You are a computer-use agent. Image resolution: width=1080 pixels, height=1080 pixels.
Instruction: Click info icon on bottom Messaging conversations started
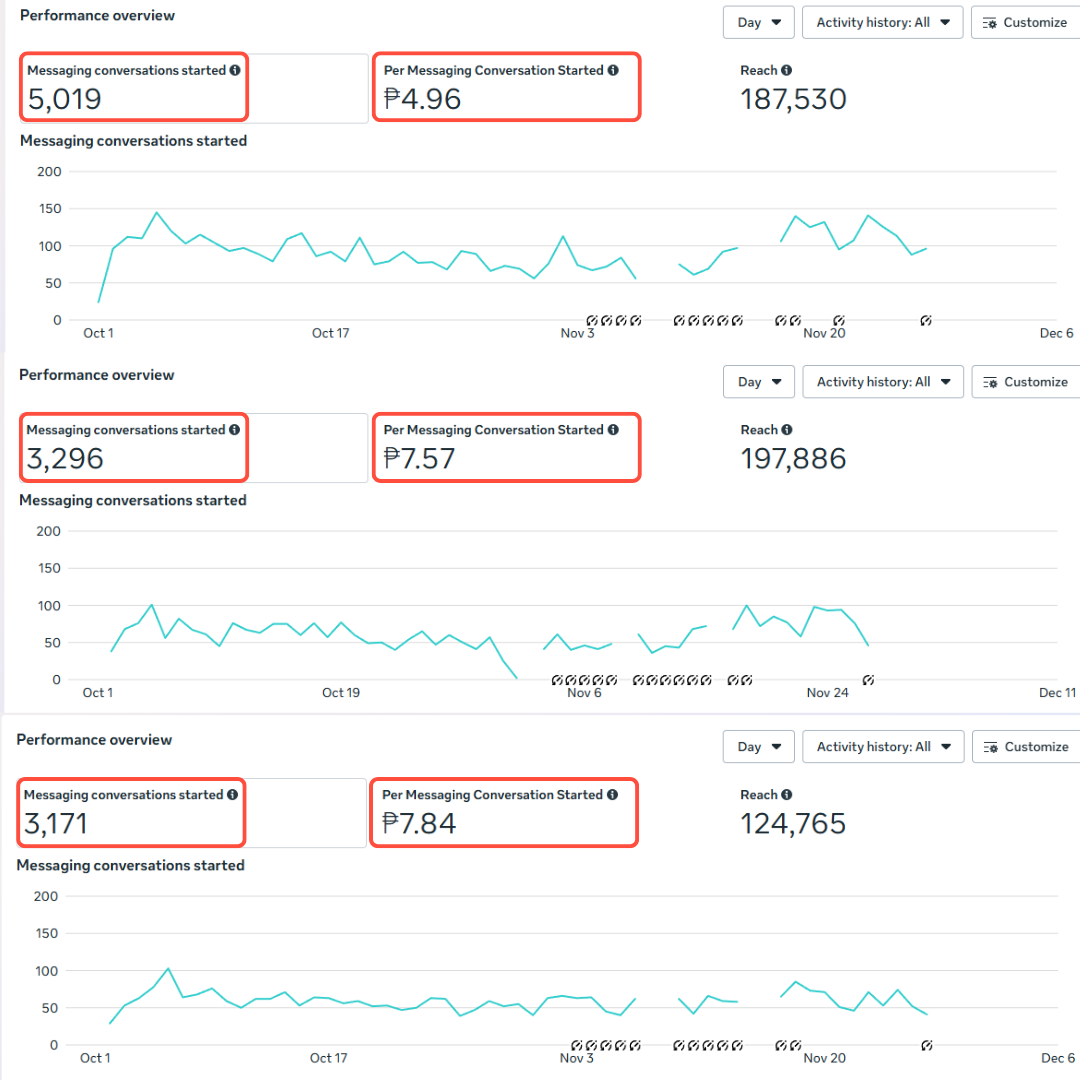tap(233, 795)
